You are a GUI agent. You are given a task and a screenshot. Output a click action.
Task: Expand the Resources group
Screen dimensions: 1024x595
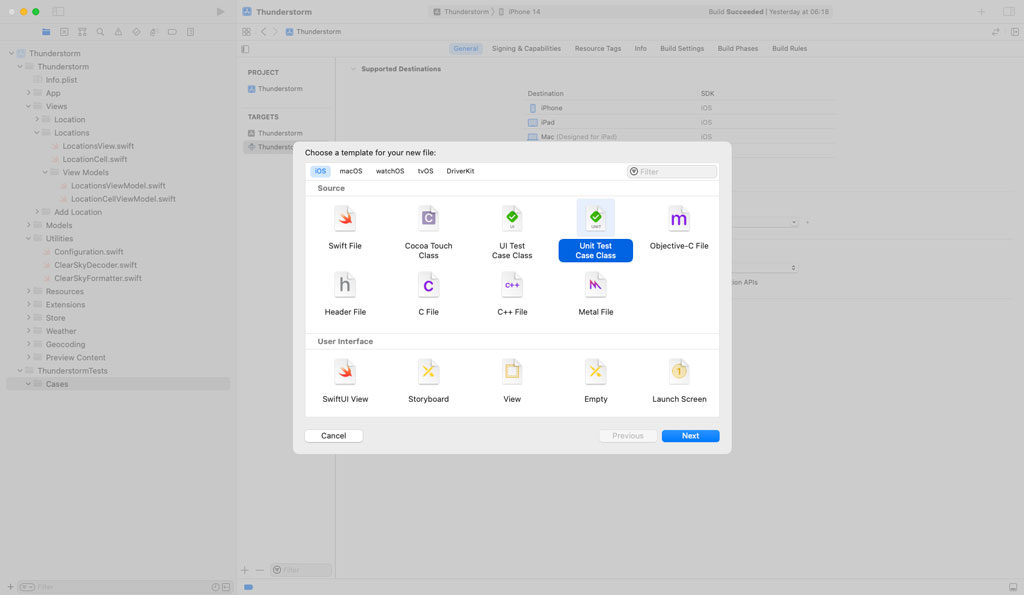(x=29, y=291)
